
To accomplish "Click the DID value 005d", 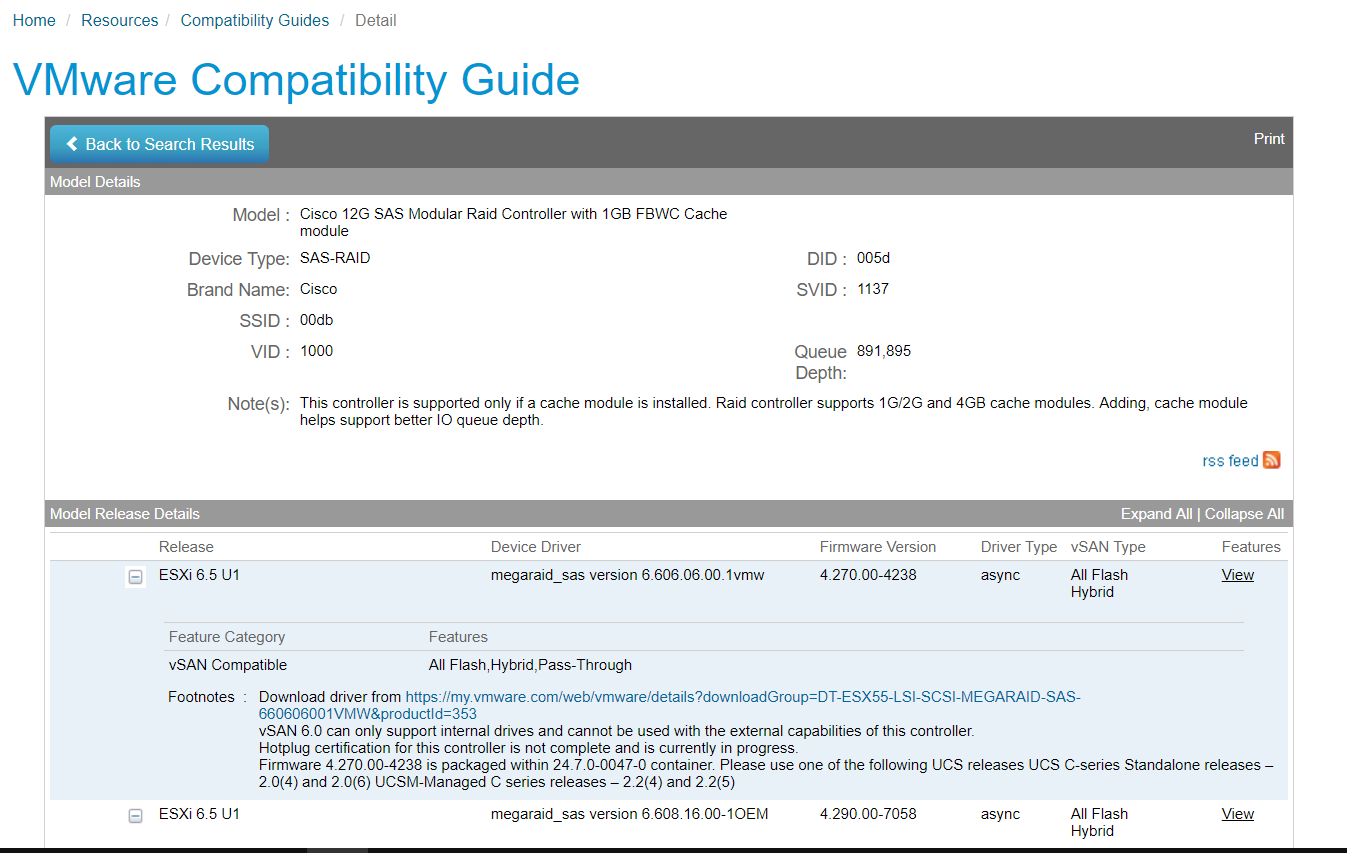I will click(873, 258).
